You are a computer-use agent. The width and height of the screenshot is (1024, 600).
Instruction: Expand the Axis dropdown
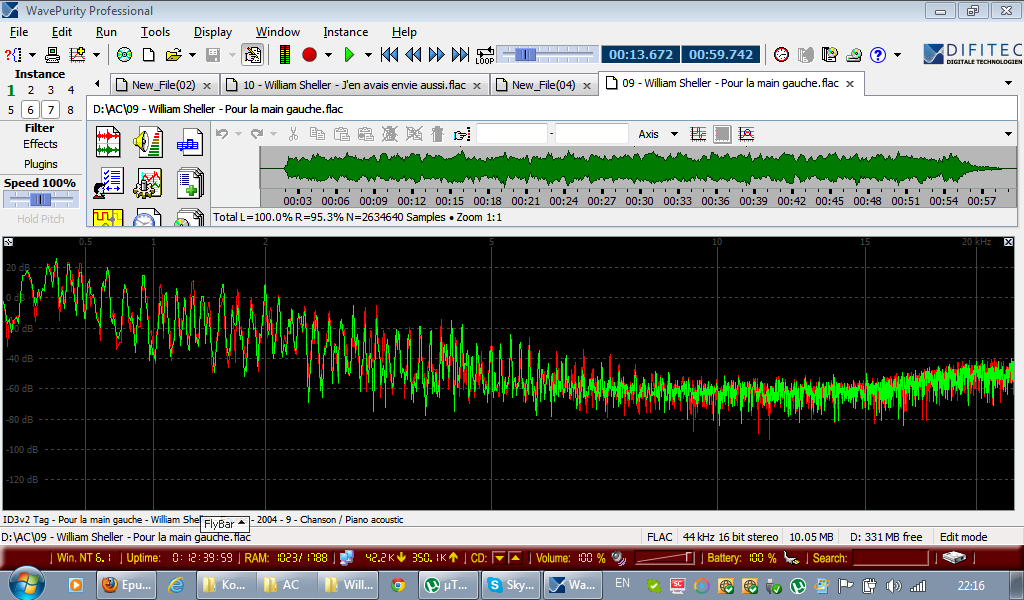pos(674,134)
